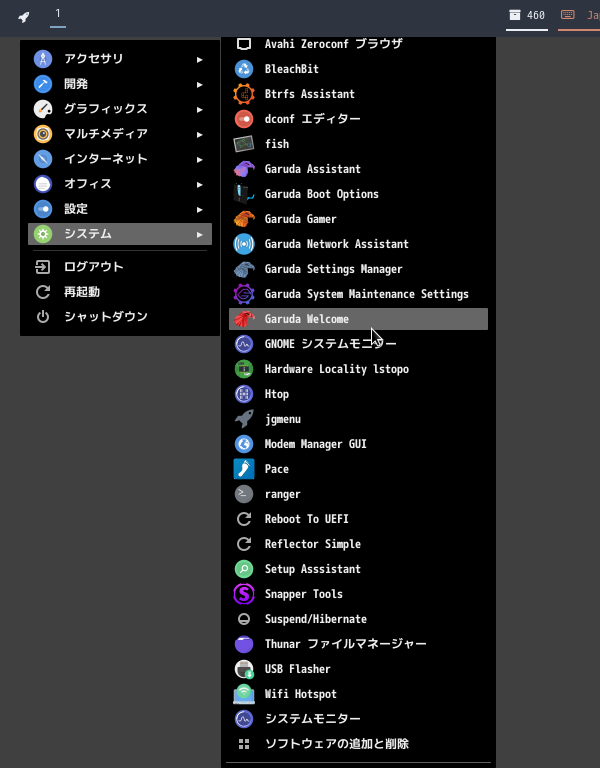
Task: Click the Pace label
Action: 277,469
